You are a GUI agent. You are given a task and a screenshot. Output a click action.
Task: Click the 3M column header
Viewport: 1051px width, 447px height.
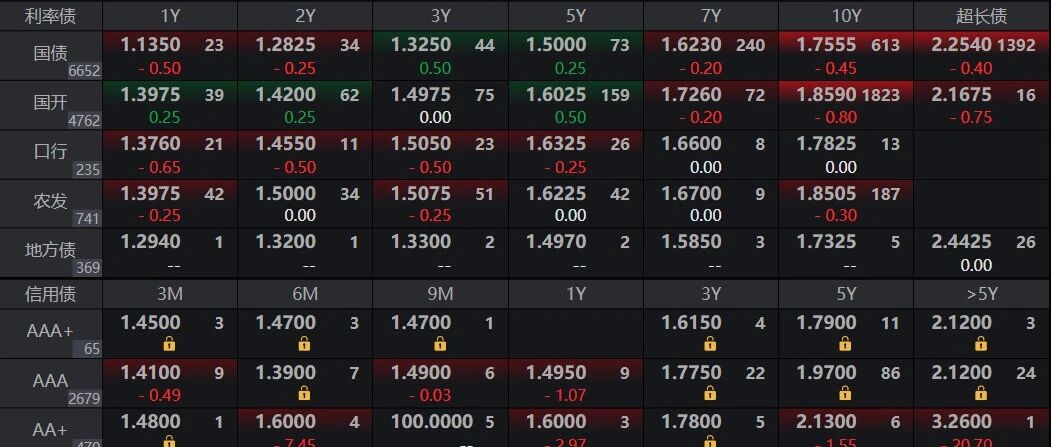click(x=170, y=294)
